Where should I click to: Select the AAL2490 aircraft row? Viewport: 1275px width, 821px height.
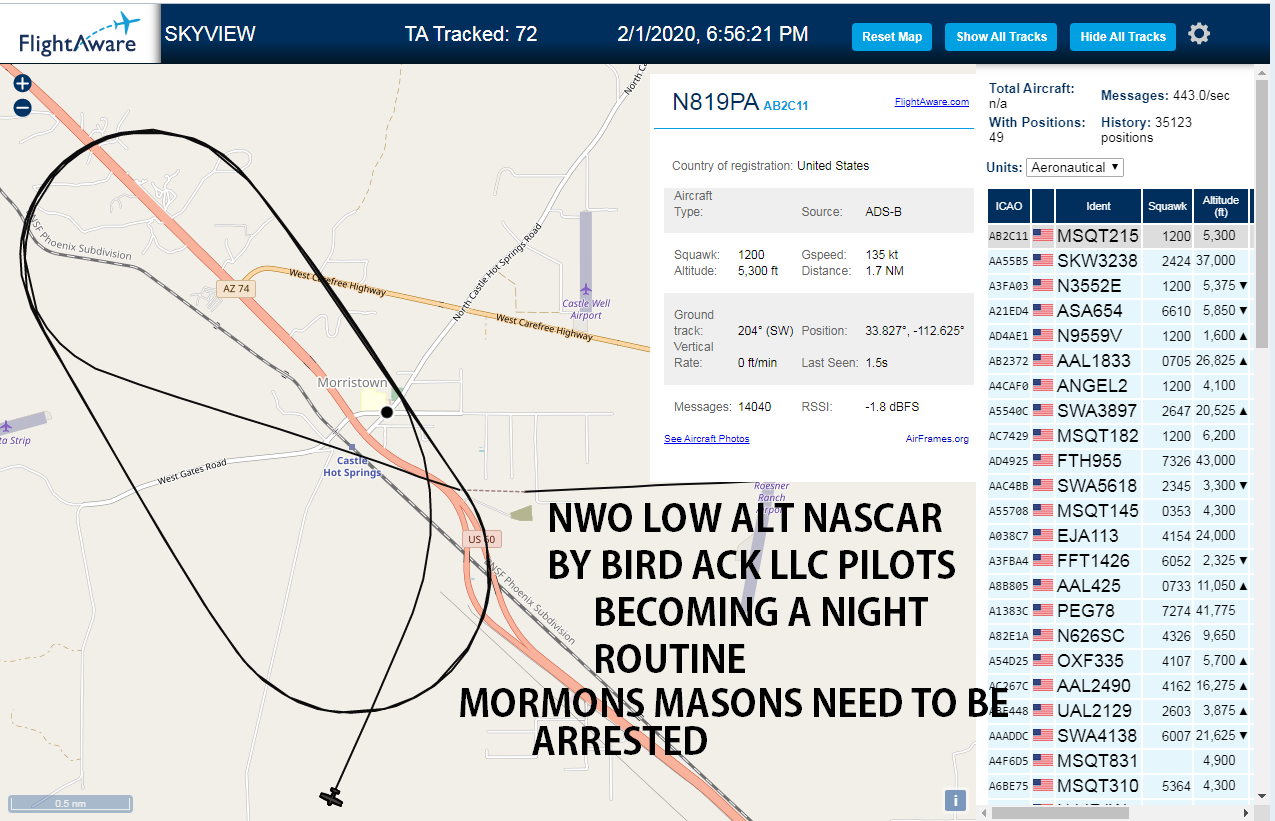click(x=1119, y=686)
